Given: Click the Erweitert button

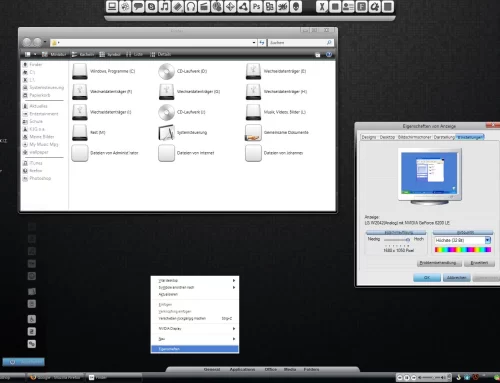Looking at the screenshot, I should 480,263.
